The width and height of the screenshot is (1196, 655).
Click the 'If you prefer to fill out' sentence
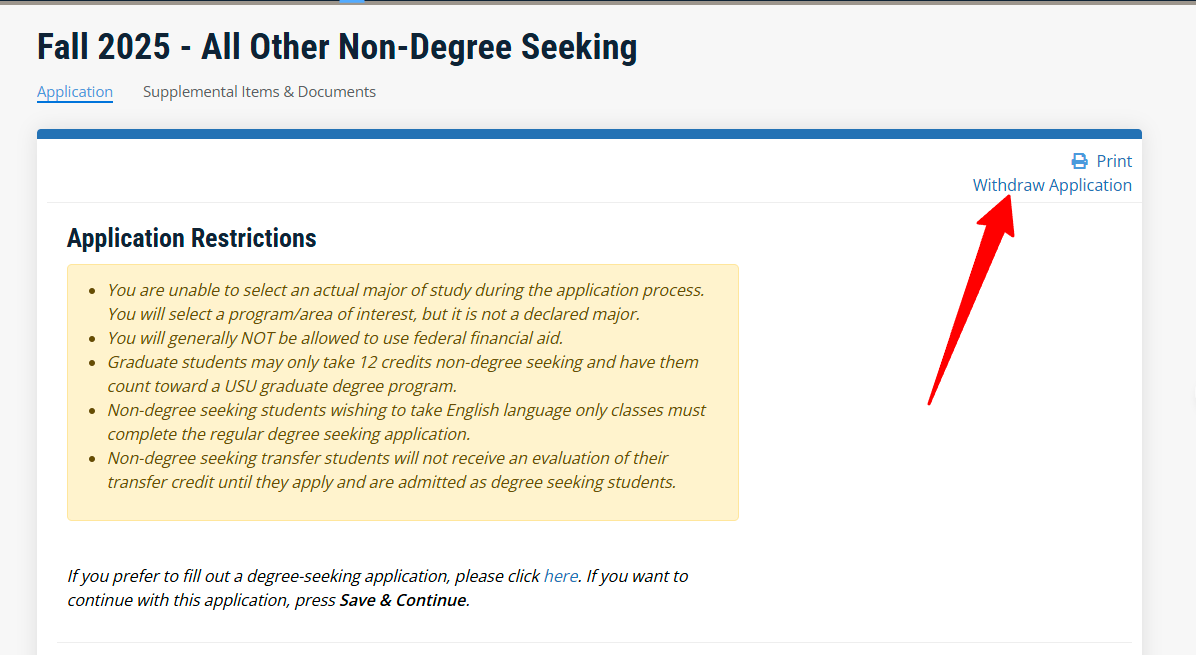[300, 576]
